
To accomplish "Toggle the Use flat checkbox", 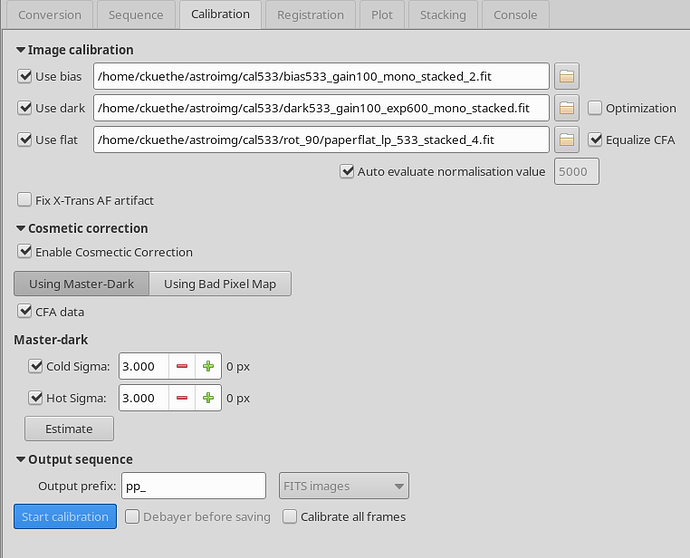I will point(24,140).
